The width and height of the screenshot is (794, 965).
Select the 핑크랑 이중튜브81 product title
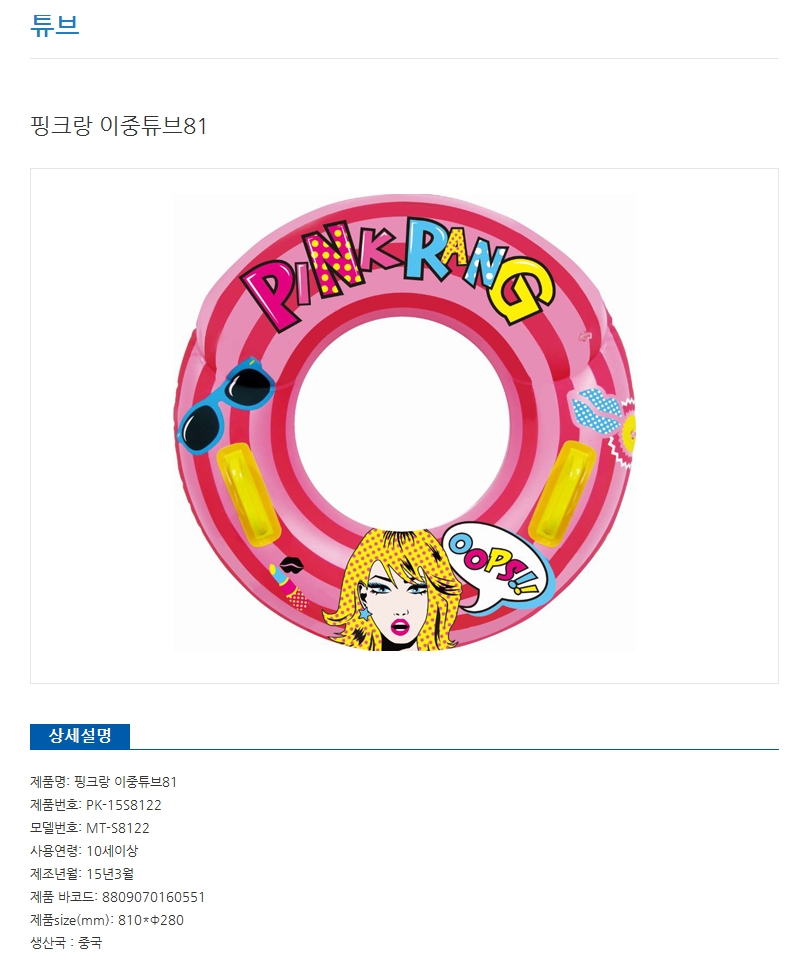pos(119,126)
